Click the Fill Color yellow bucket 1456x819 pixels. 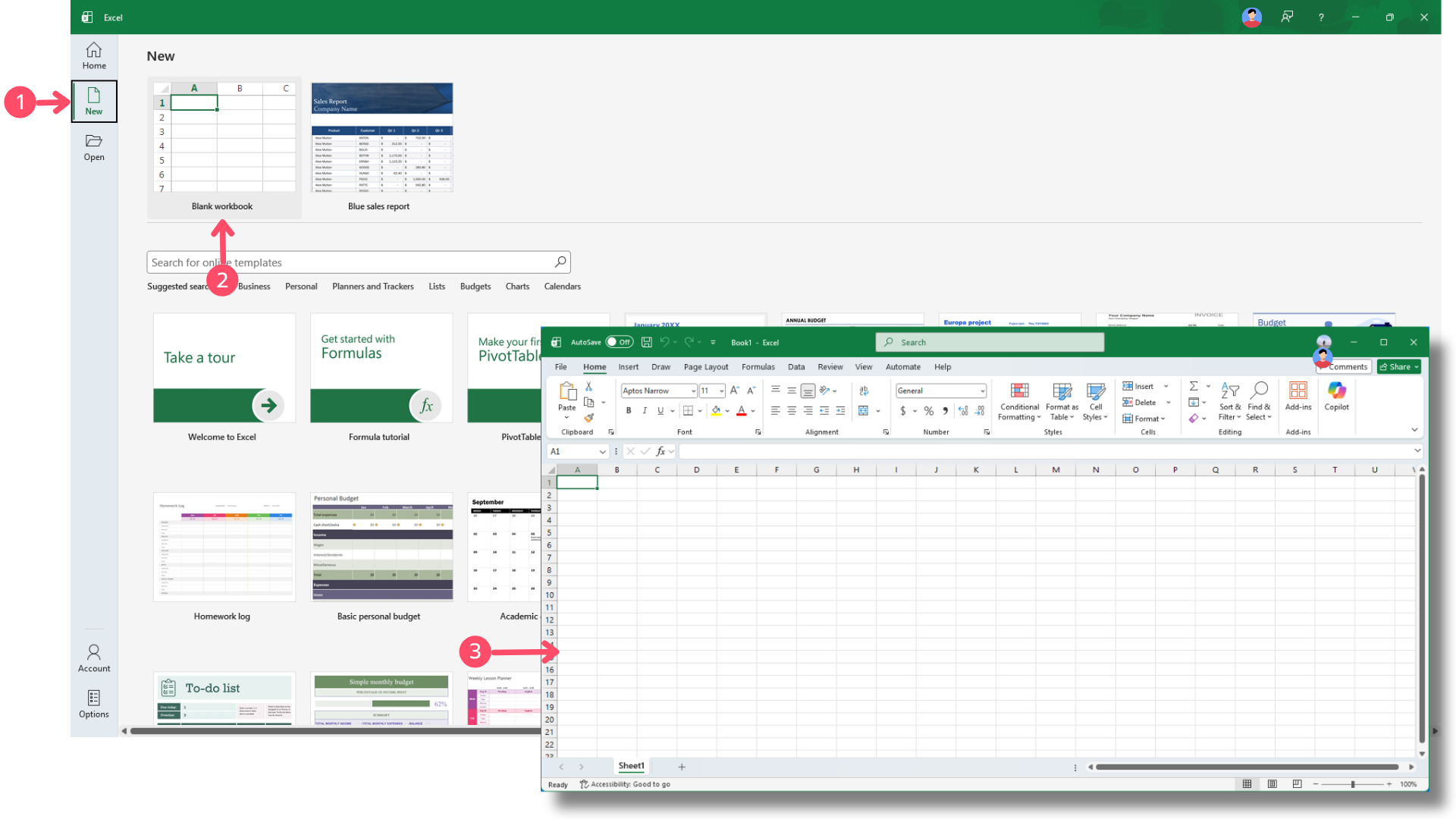coord(716,410)
